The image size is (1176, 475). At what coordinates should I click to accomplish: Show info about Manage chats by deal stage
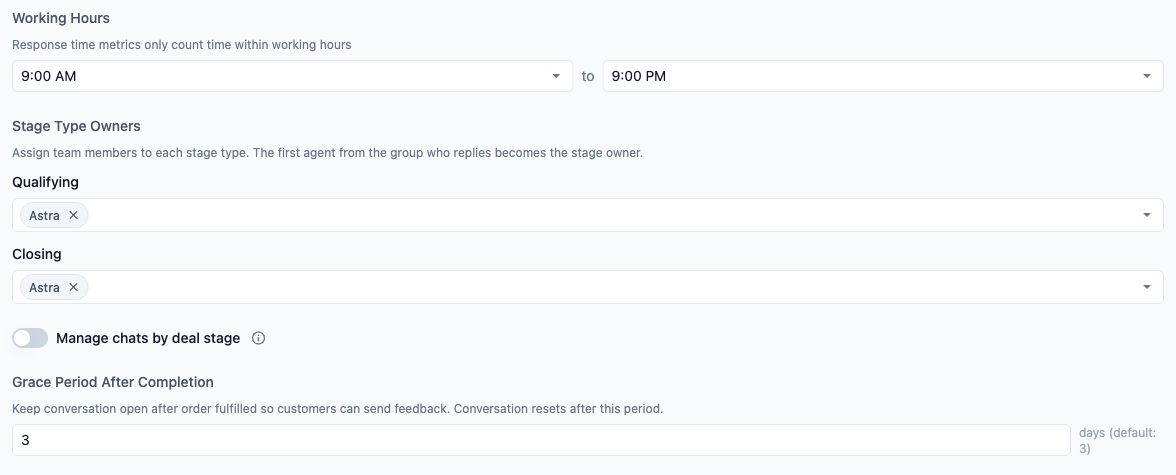click(259, 338)
